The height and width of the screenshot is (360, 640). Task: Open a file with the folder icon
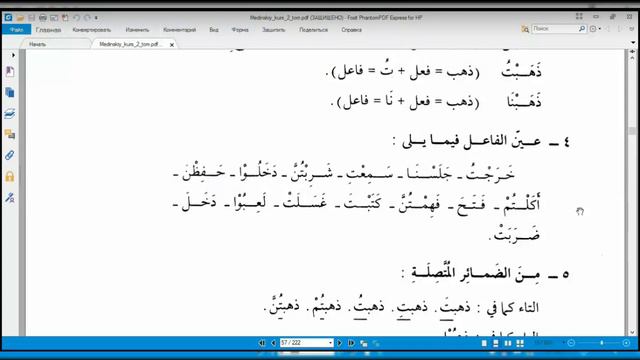pos(20,18)
